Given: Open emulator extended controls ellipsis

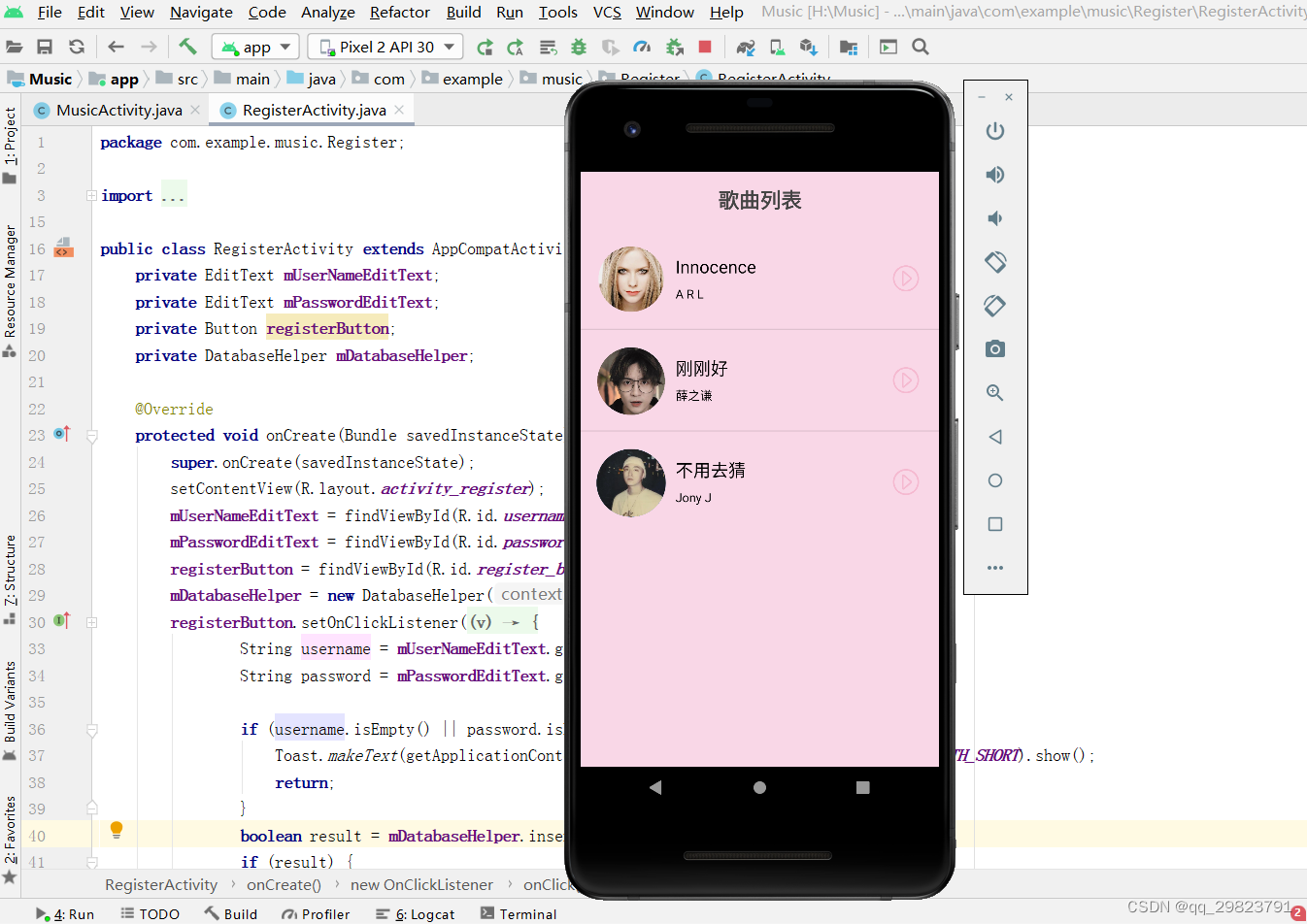Looking at the screenshot, I should click(x=995, y=568).
